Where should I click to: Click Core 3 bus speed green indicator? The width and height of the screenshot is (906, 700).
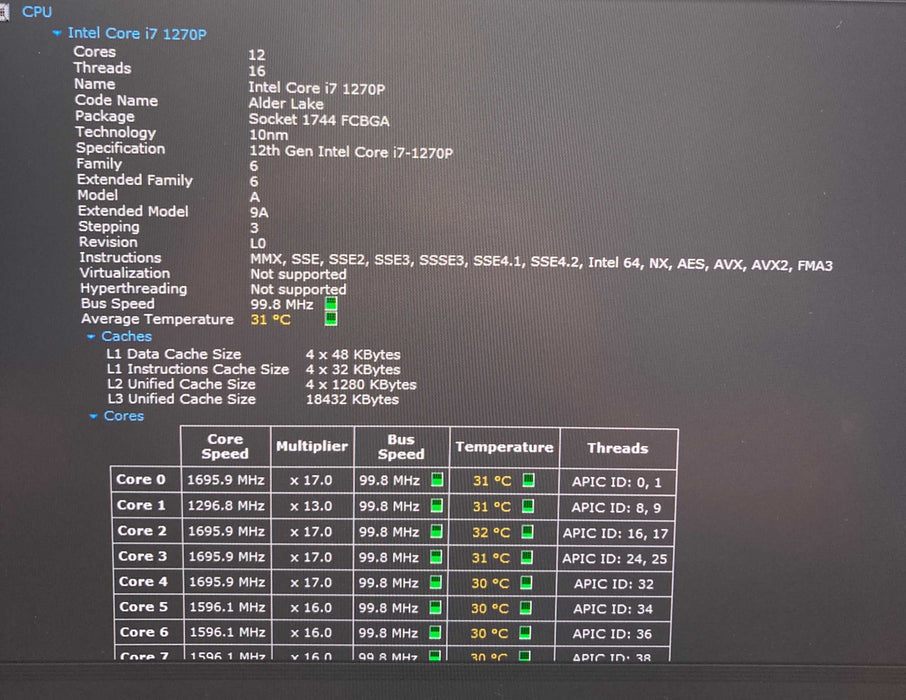[x=436, y=557]
